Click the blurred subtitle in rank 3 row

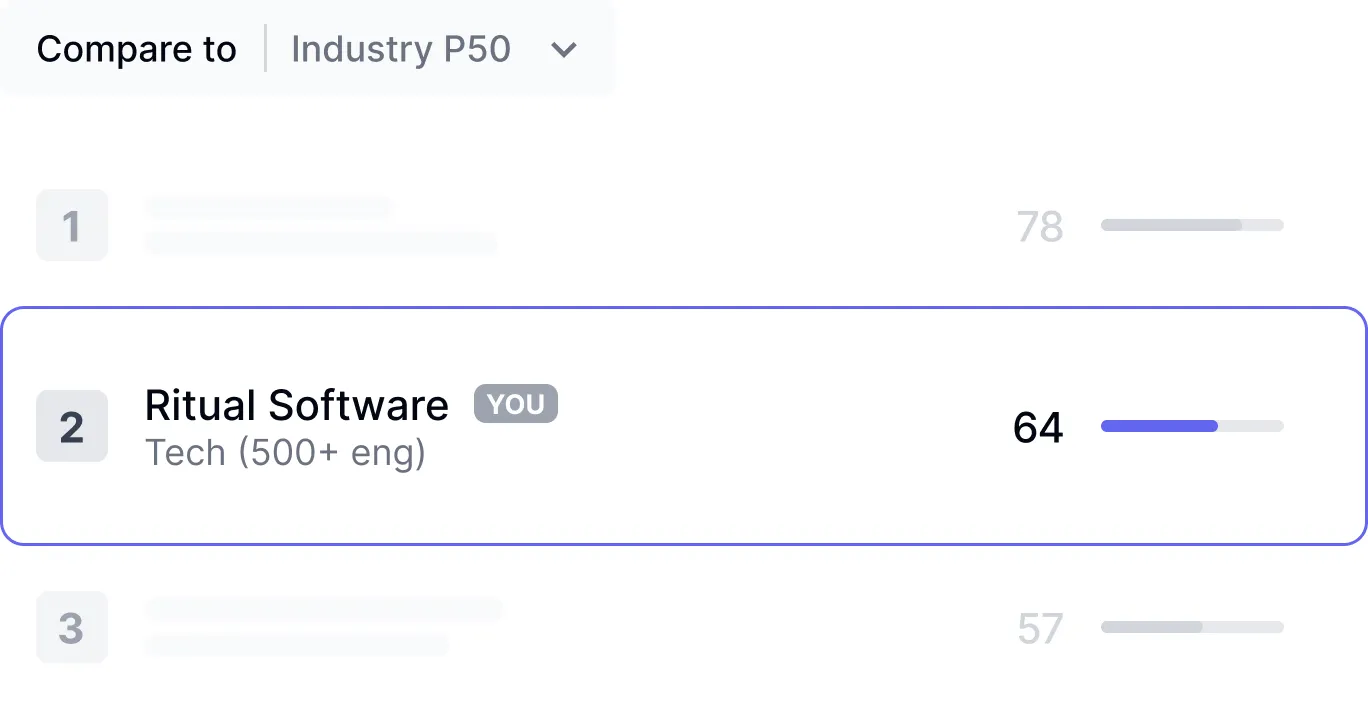[296, 645]
